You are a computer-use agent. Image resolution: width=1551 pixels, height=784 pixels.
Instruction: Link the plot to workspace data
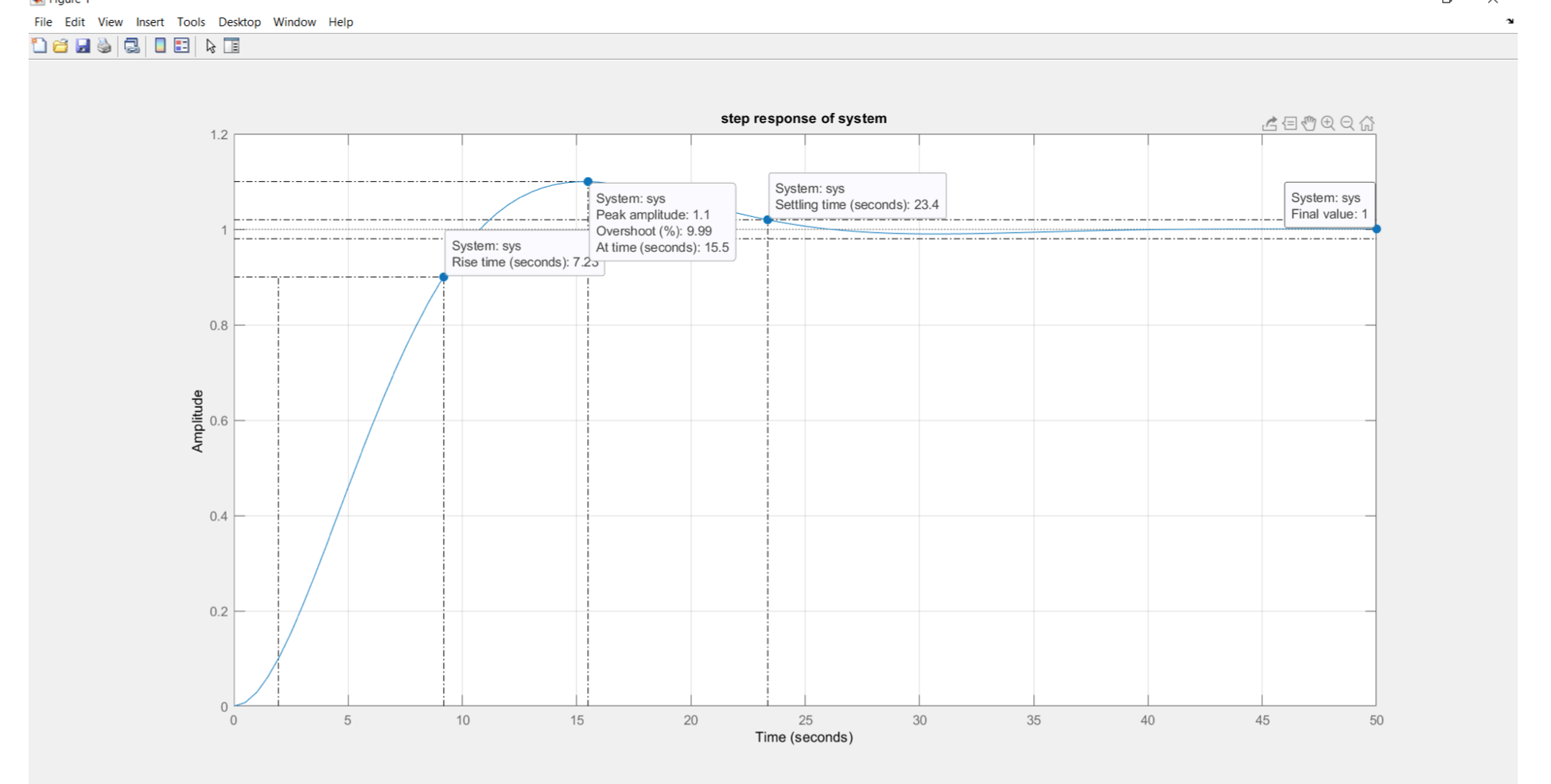point(131,46)
